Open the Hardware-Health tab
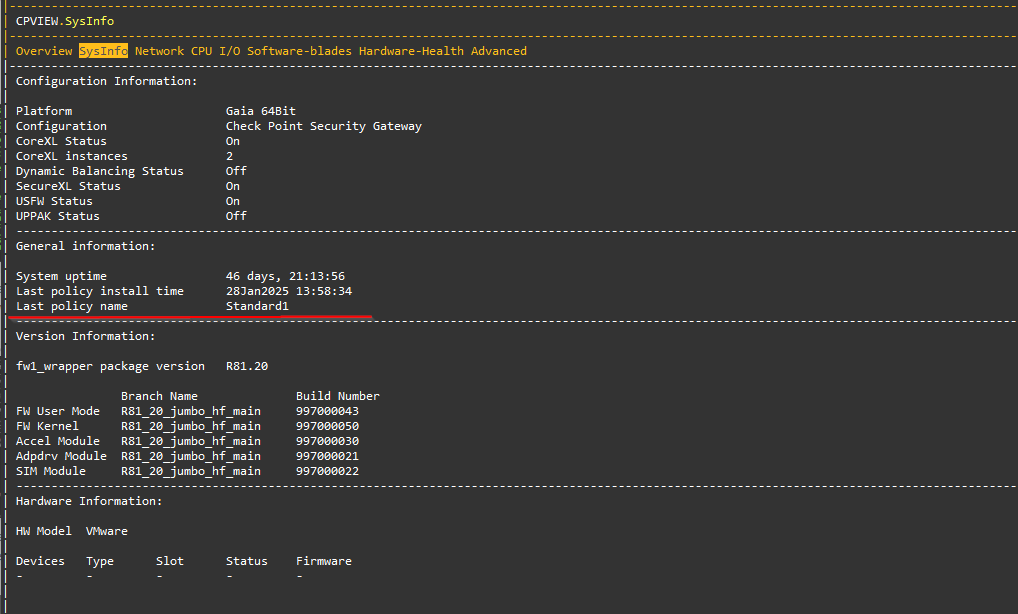The image size is (1018, 614). (x=411, y=50)
